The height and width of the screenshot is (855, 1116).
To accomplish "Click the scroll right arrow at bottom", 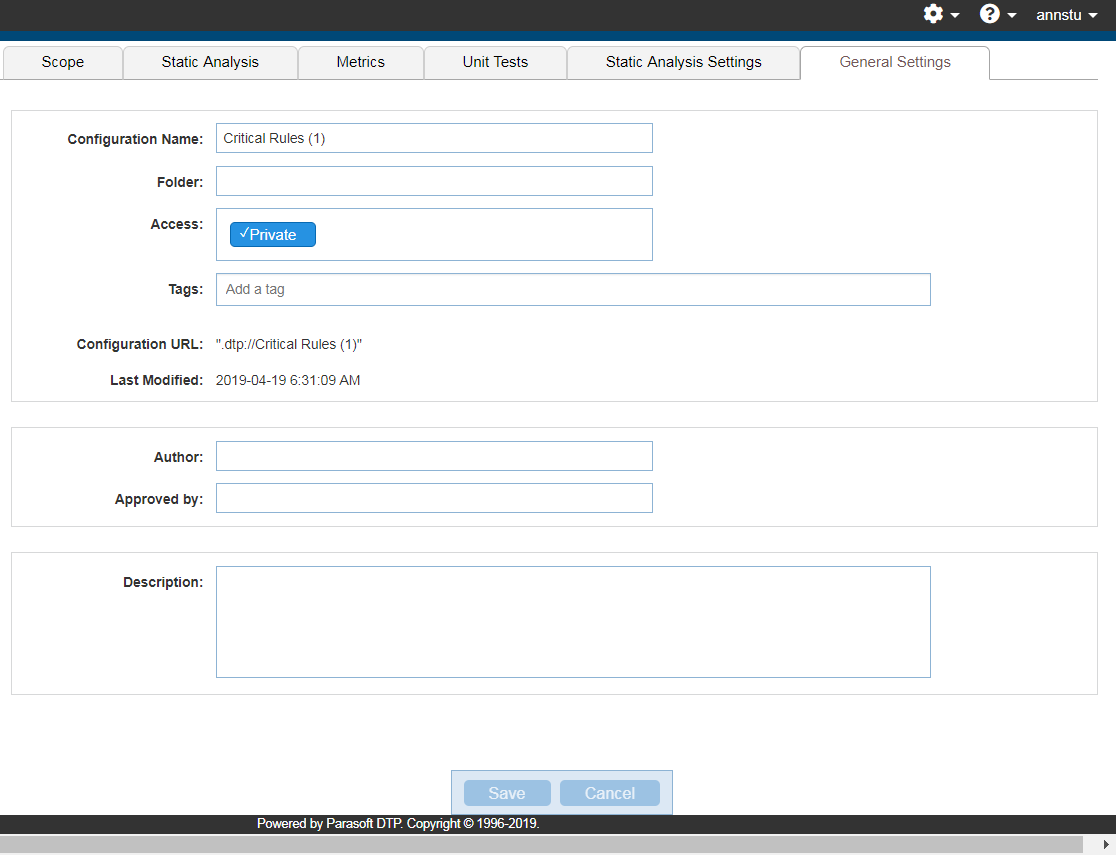I will point(1106,844).
